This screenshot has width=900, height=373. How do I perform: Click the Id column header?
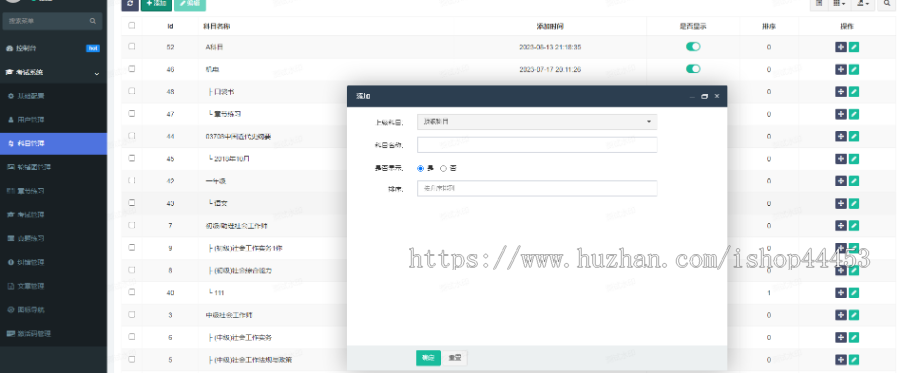coord(170,26)
